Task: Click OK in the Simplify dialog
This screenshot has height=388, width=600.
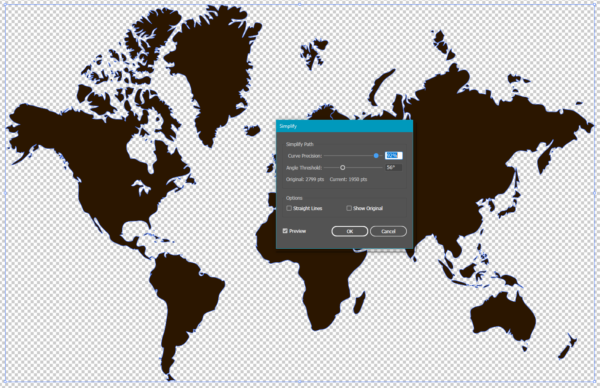Action: (x=349, y=231)
